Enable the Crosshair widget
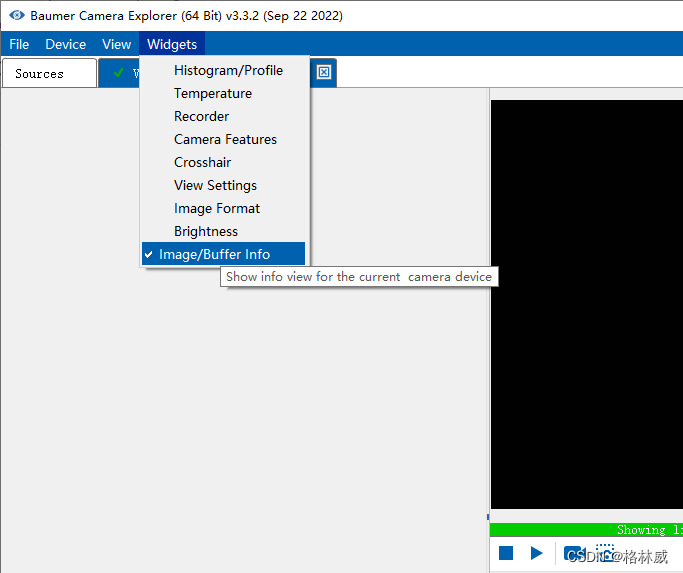683x573 pixels. click(223, 162)
